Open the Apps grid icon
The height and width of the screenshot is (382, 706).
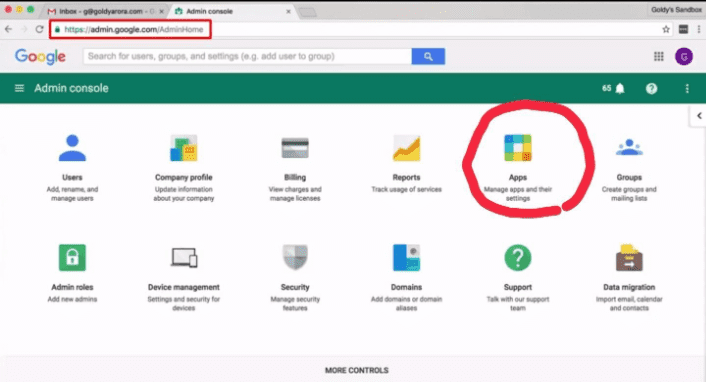coord(518,148)
